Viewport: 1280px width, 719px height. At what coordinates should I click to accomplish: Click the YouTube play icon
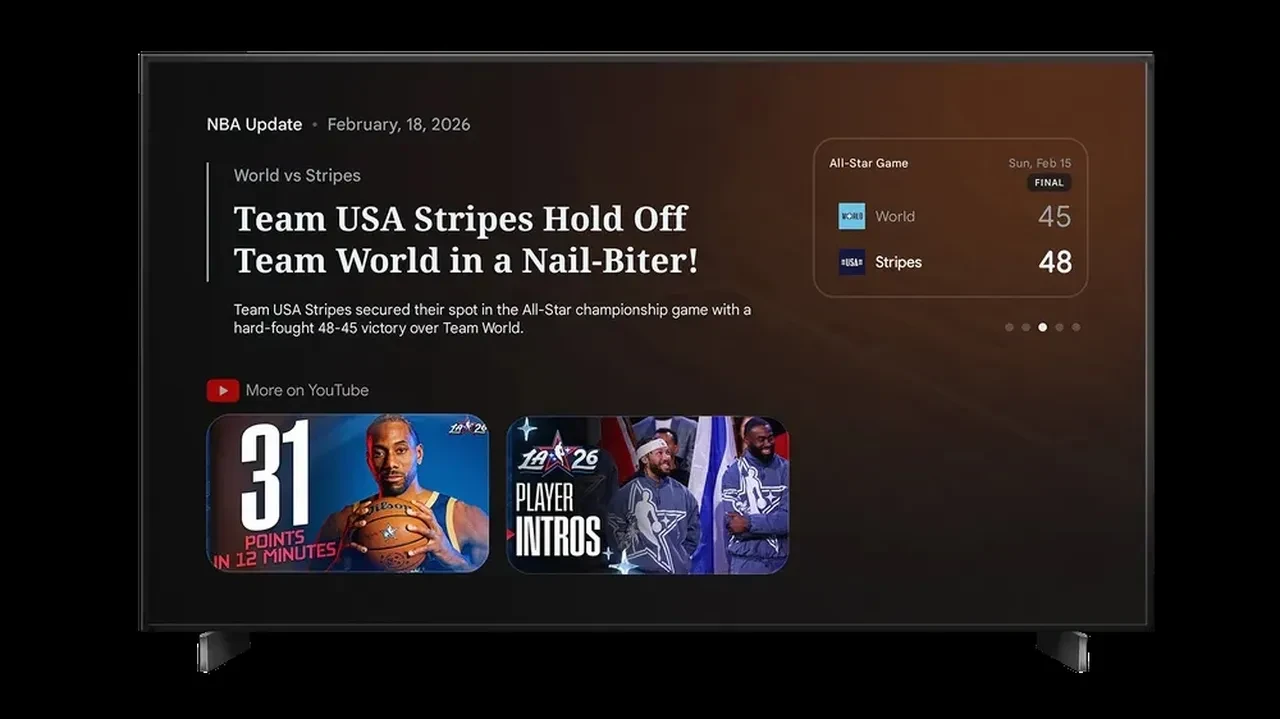click(222, 390)
